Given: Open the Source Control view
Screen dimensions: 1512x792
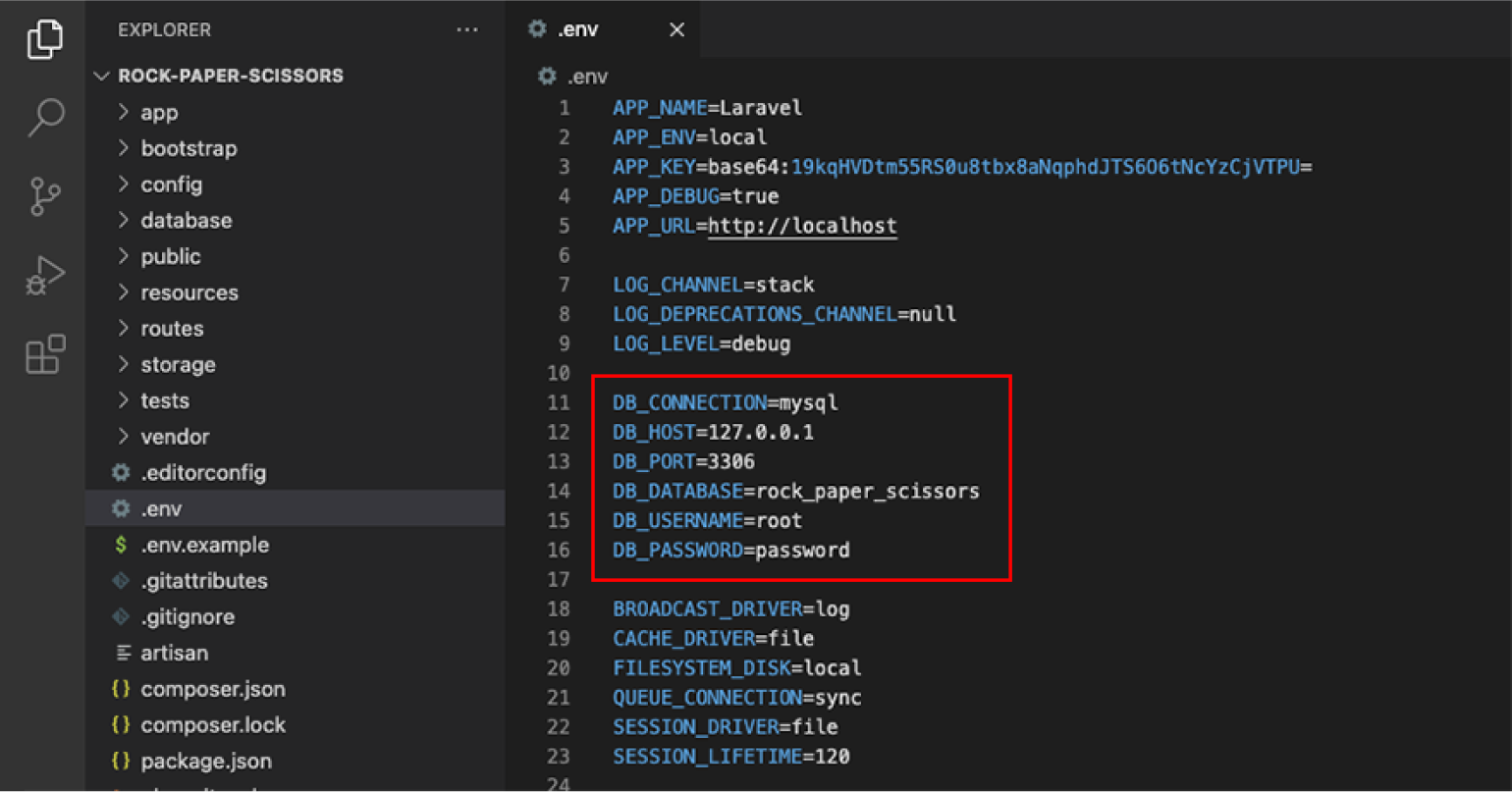Looking at the screenshot, I should [45, 196].
